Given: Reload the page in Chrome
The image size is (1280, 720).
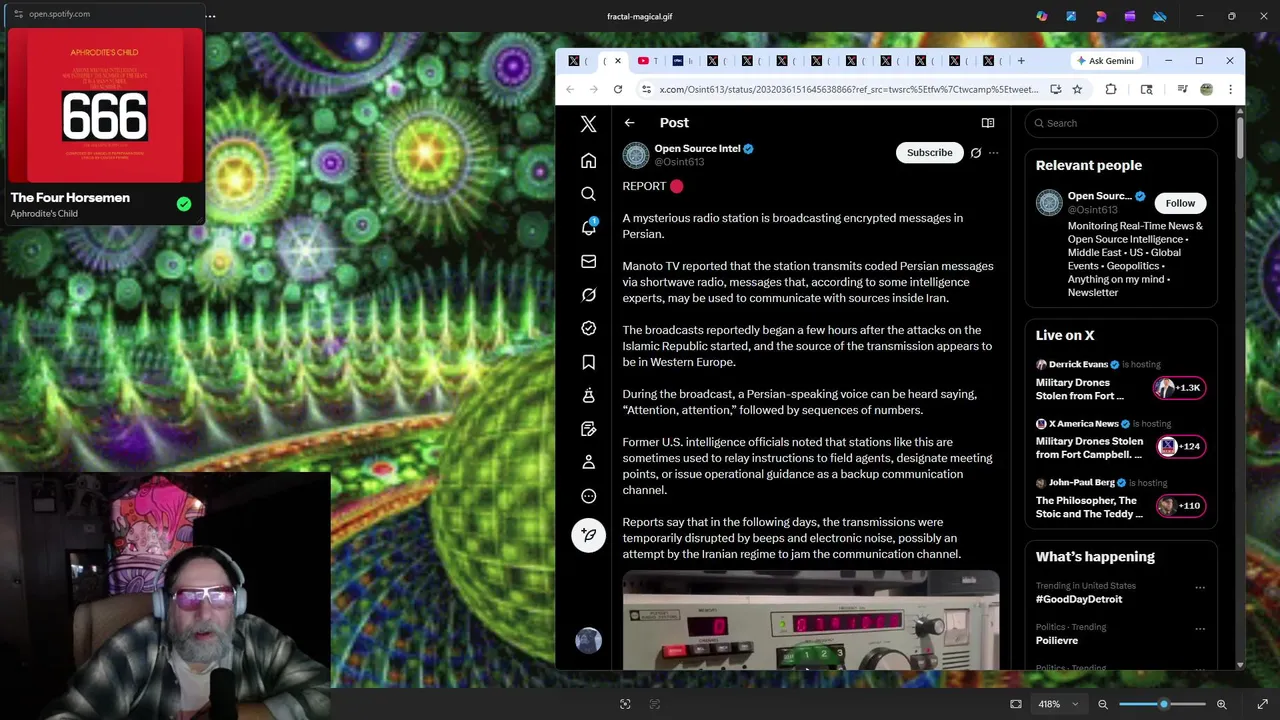Looking at the screenshot, I should point(618,89).
